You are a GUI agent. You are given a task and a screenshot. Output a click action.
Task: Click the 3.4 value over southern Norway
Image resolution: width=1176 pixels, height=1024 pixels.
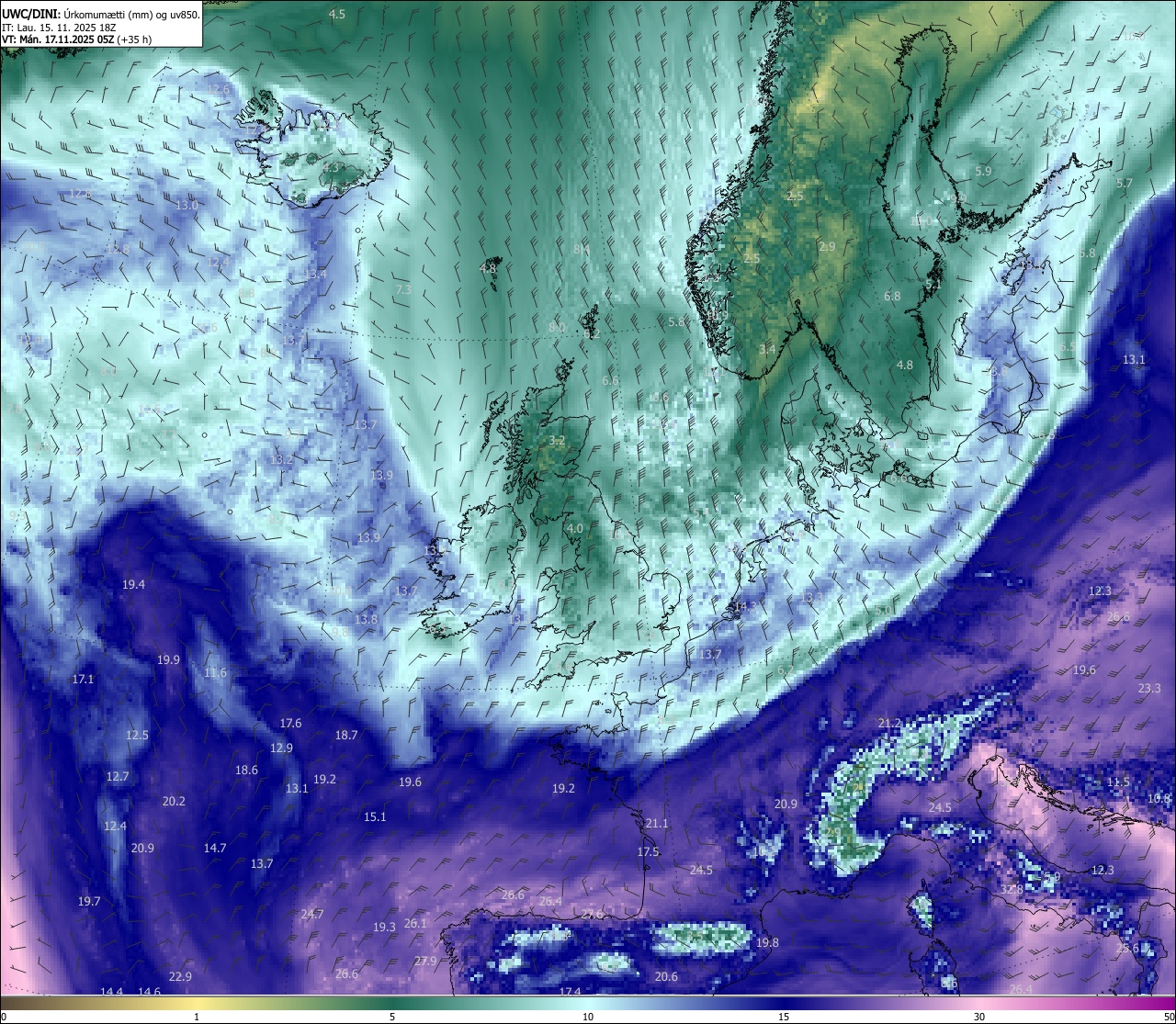pos(767,350)
